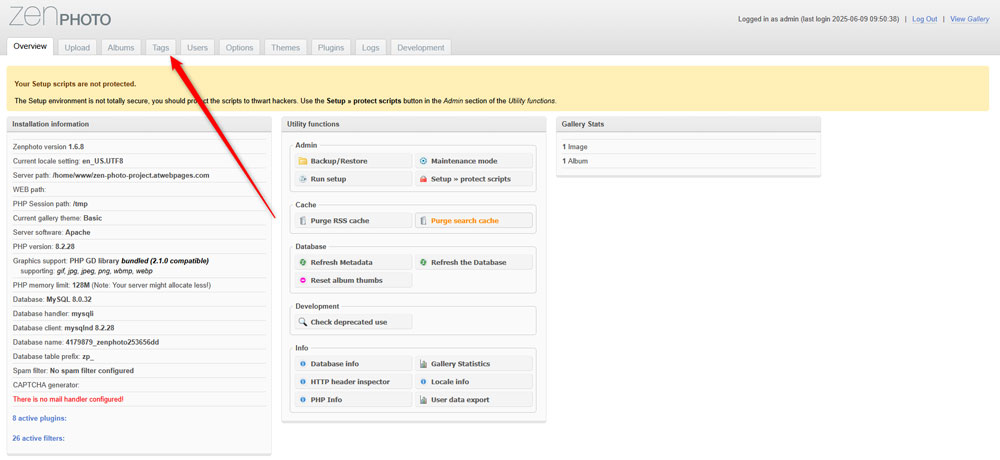Viewport: 1000px width, 460px height.
Task: Click the Locale info icon
Action: tap(423, 382)
